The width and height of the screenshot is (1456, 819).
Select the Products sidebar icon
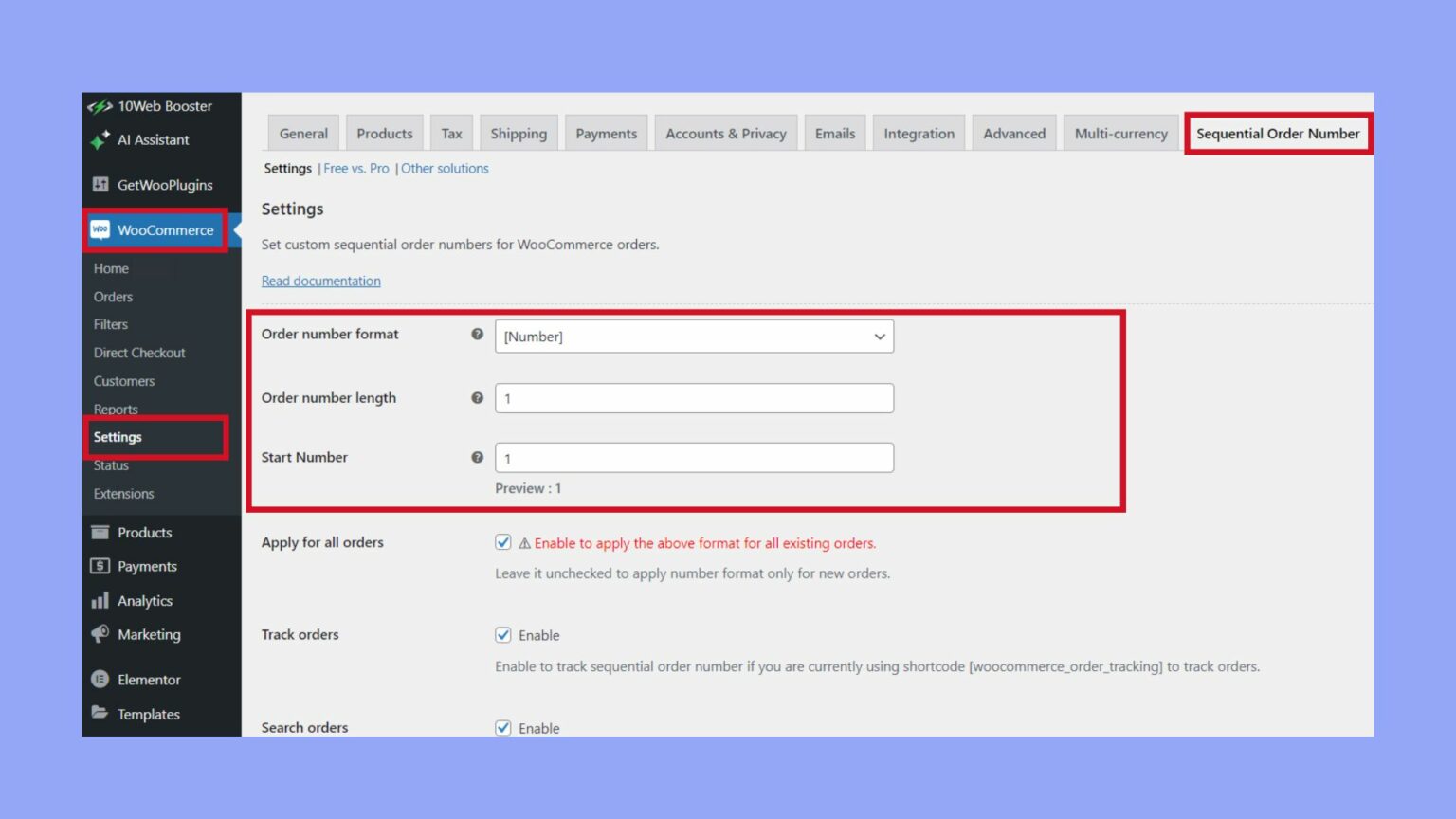click(101, 532)
